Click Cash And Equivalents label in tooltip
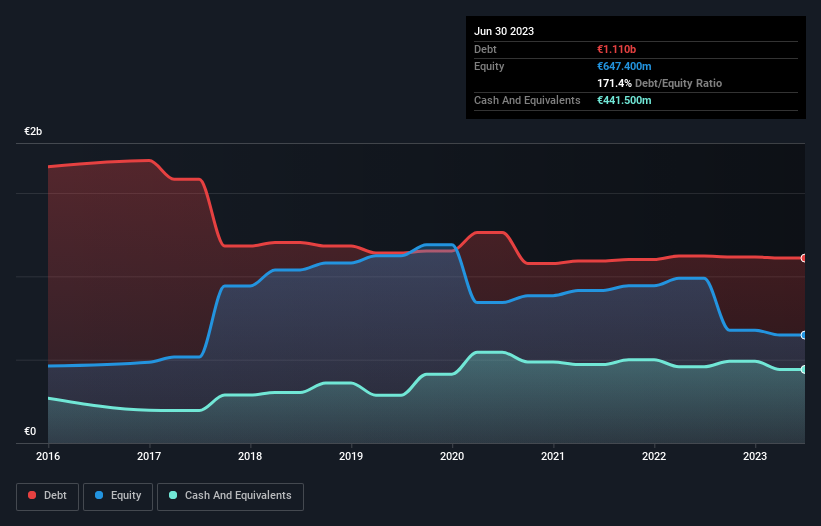The height and width of the screenshot is (526, 821). [527, 100]
